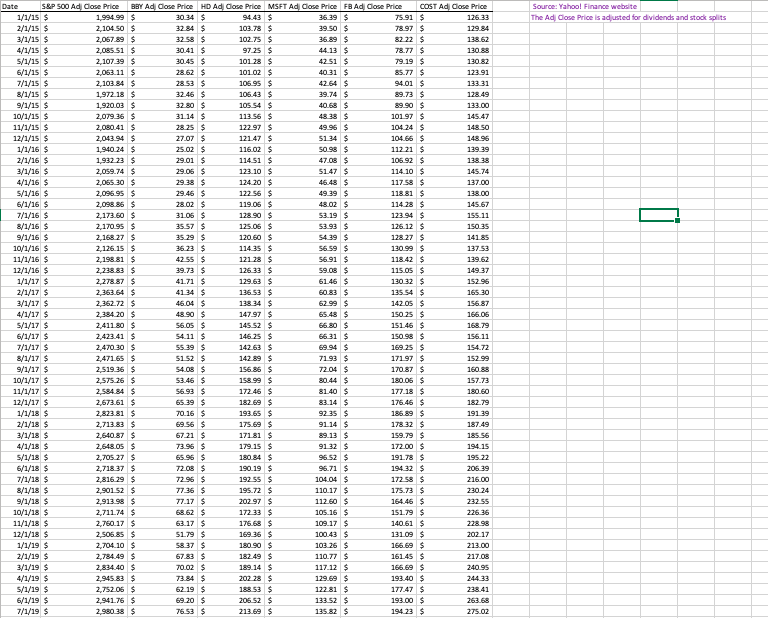The image size is (768, 618).
Task: Select the date cell 9/1/18
Action: tap(21, 501)
